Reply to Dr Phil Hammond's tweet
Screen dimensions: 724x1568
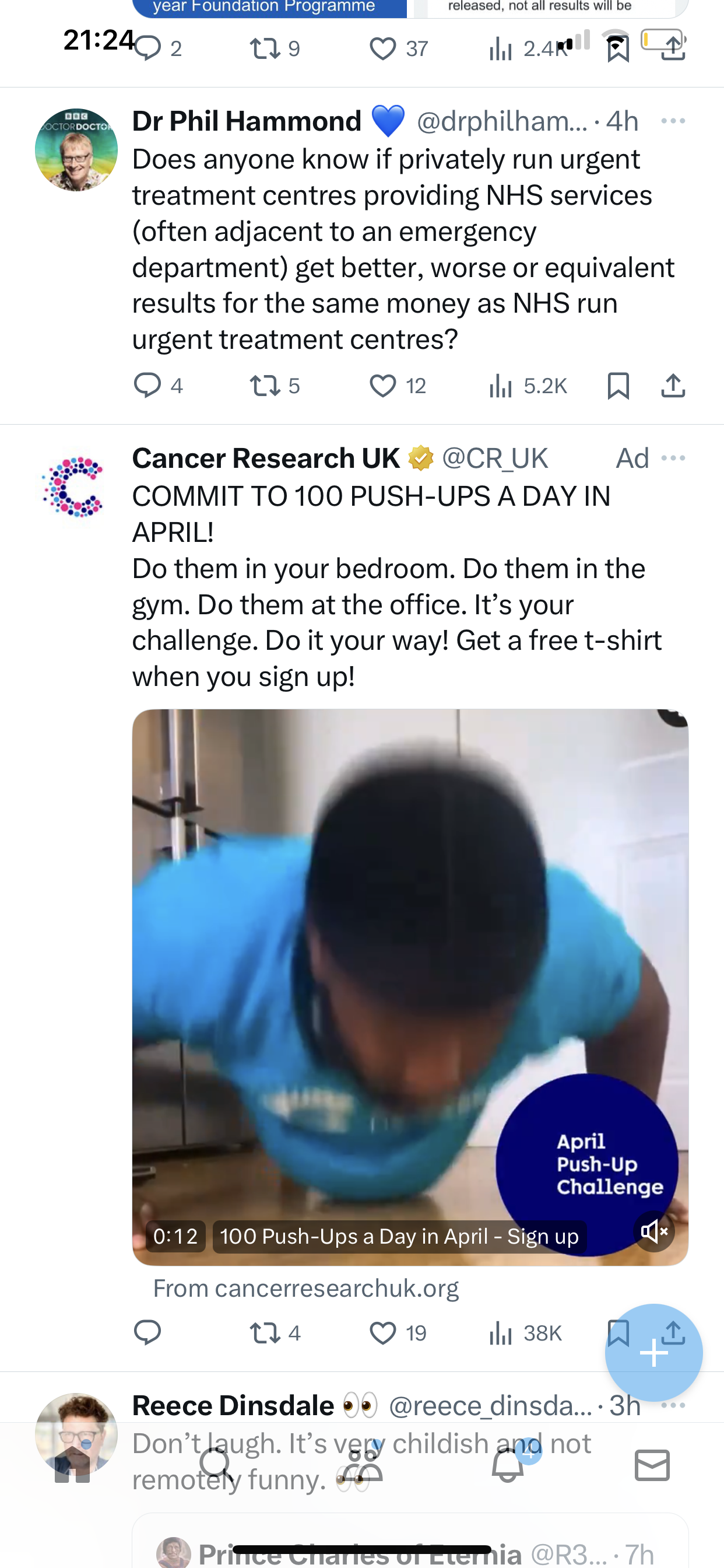tap(157, 386)
